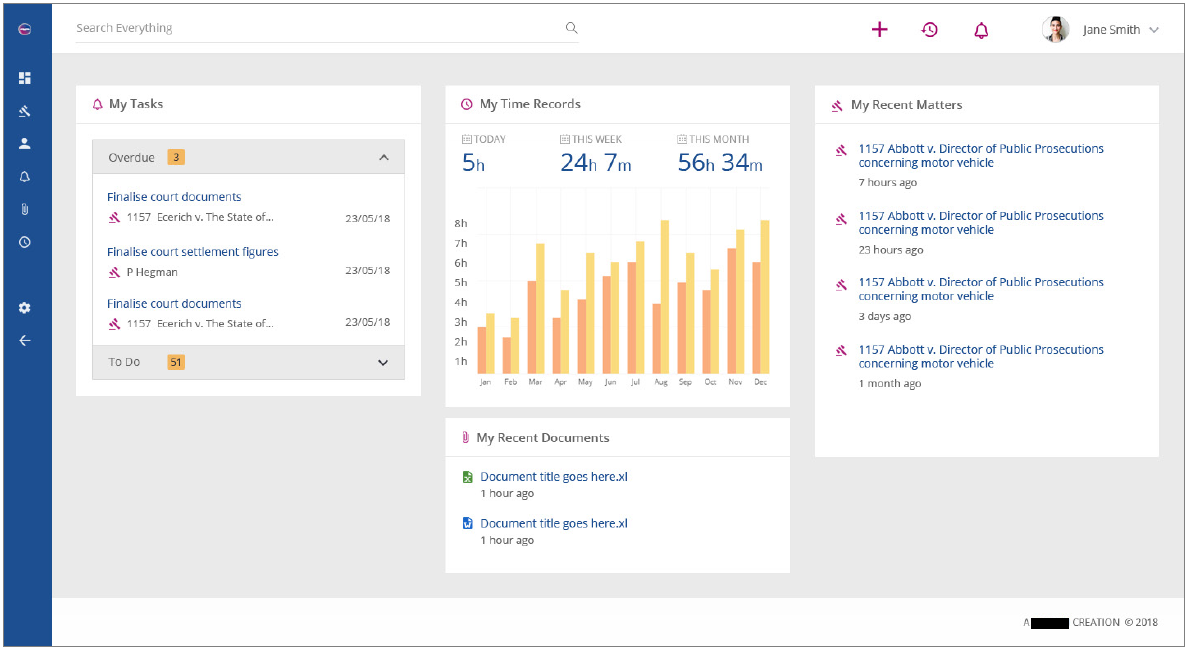
Task: Open the recent history icon in header
Action: coord(930,30)
